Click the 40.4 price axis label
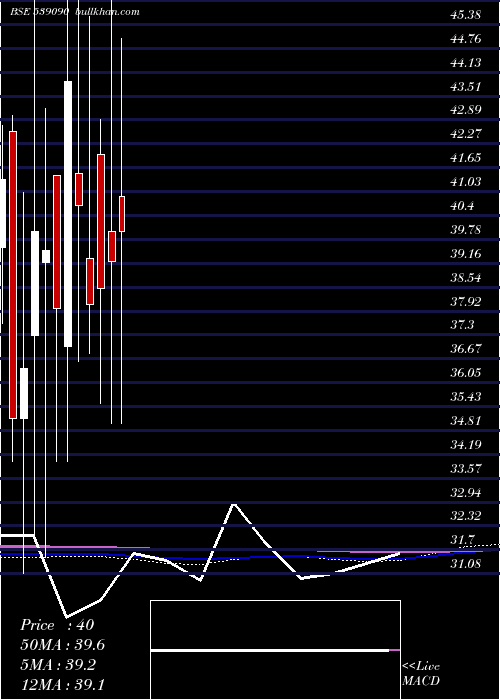Viewport: 500px width, 700px height. pyautogui.click(x=462, y=206)
